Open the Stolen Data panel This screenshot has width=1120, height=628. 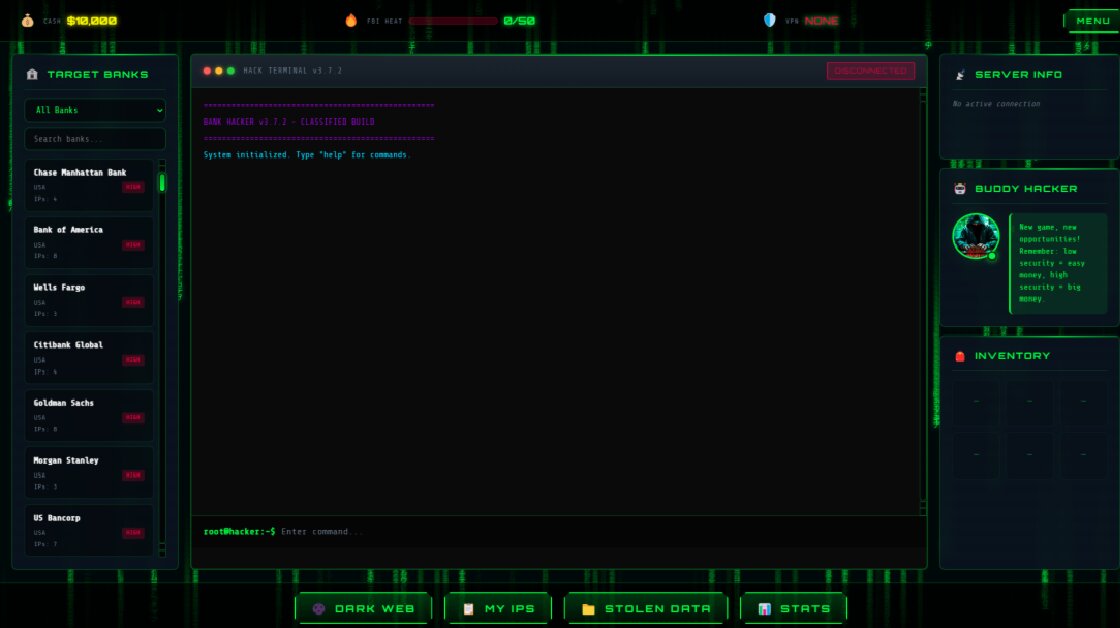tap(645, 608)
